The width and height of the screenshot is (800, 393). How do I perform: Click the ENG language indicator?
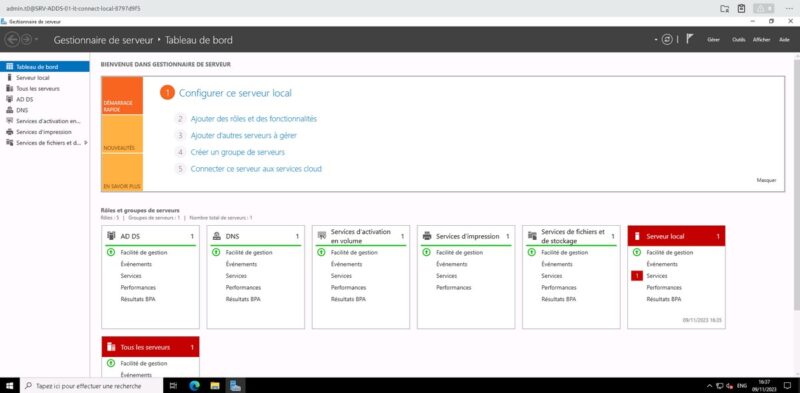[742, 386]
